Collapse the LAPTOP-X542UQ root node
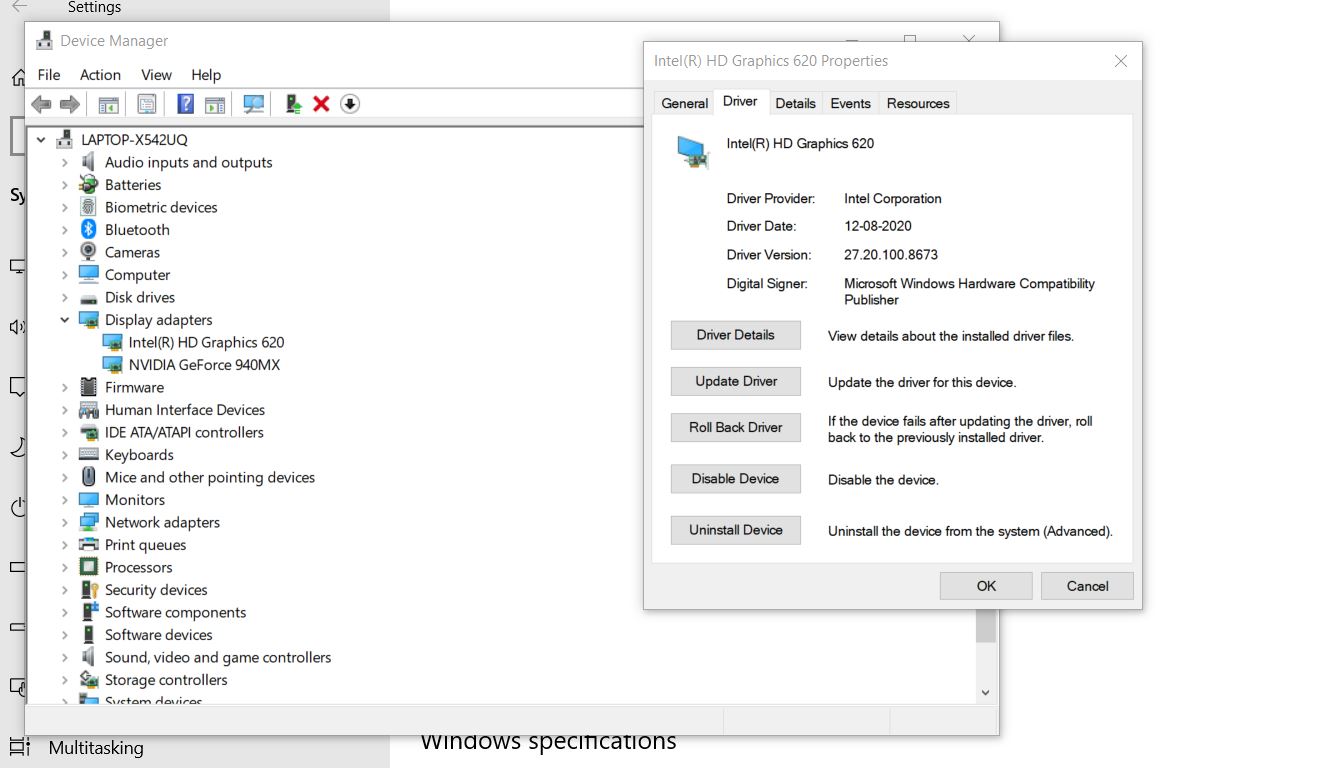Image resolution: width=1329 pixels, height=768 pixels. [x=41, y=140]
